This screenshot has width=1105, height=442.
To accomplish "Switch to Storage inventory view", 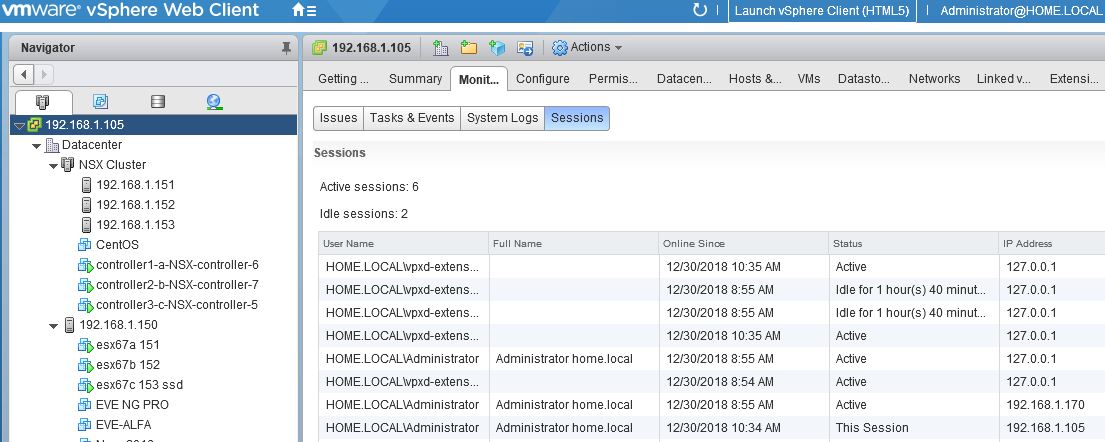I will [x=158, y=102].
